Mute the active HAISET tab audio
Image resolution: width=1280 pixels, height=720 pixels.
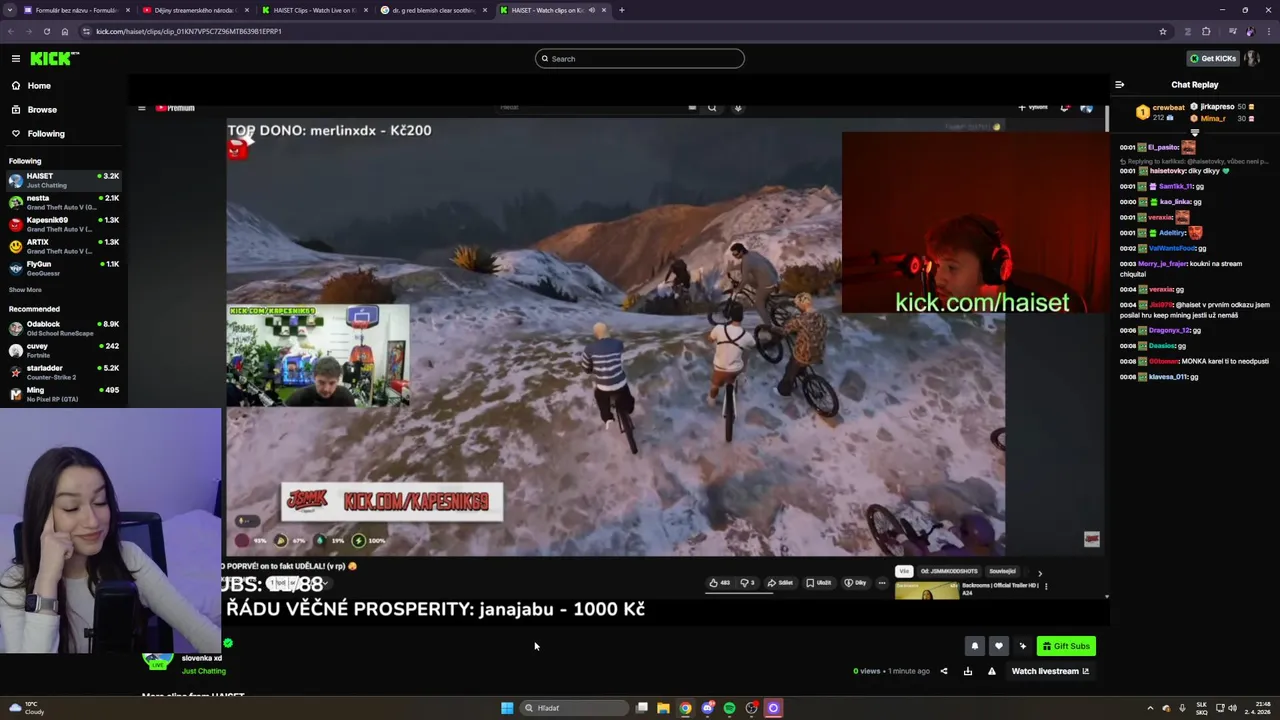coord(591,10)
